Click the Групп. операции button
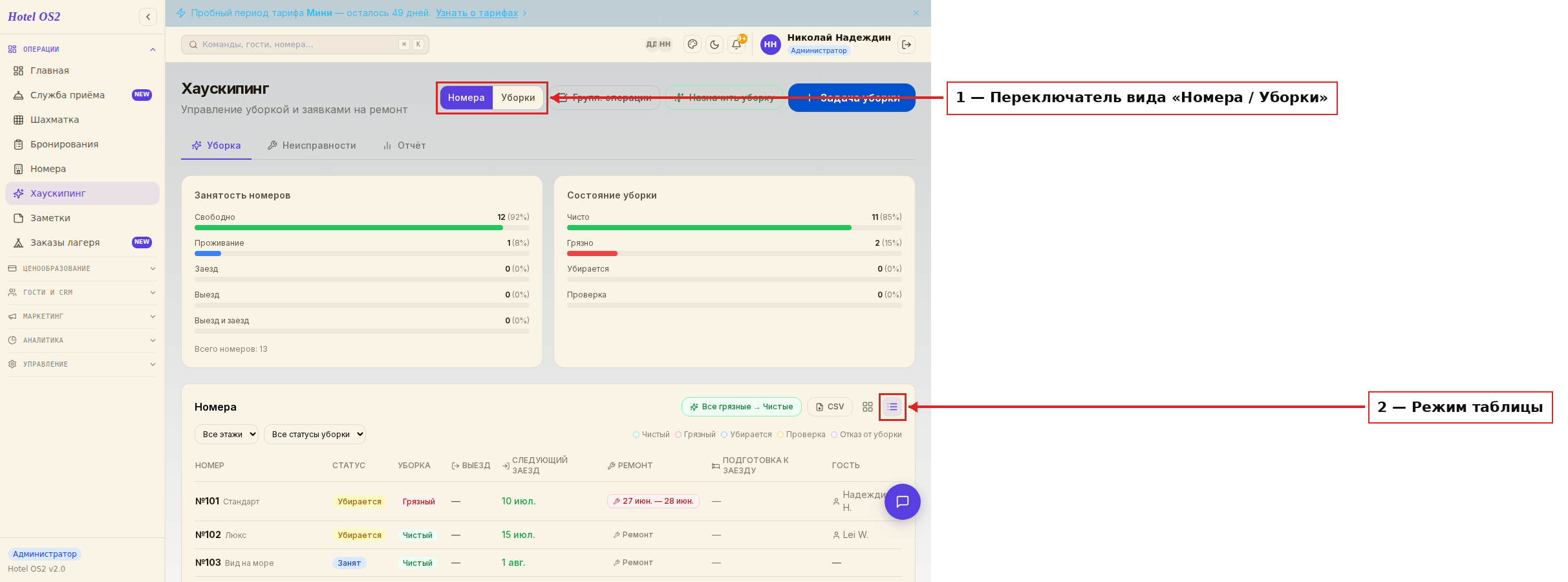The width and height of the screenshot is (1568, 582). (605, 98)
